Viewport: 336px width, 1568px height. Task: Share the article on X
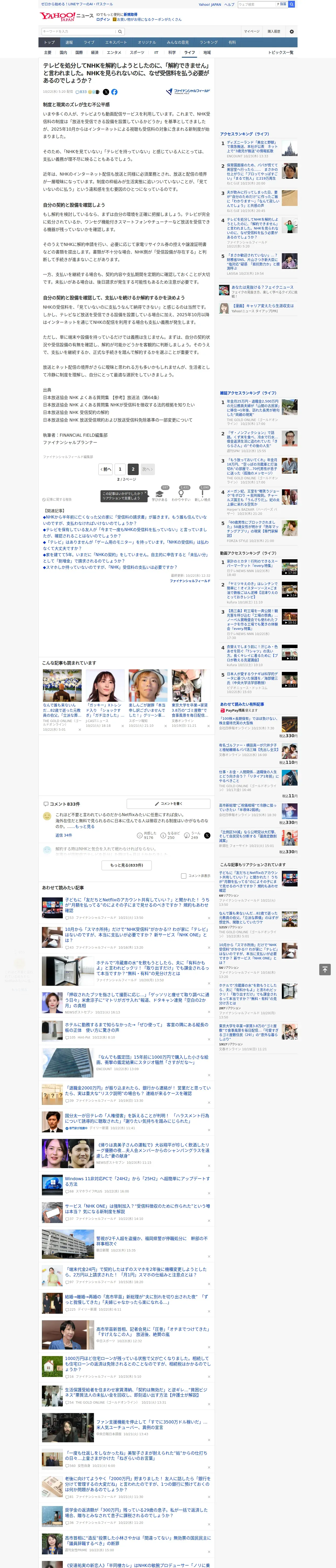(x=105, y=92)
